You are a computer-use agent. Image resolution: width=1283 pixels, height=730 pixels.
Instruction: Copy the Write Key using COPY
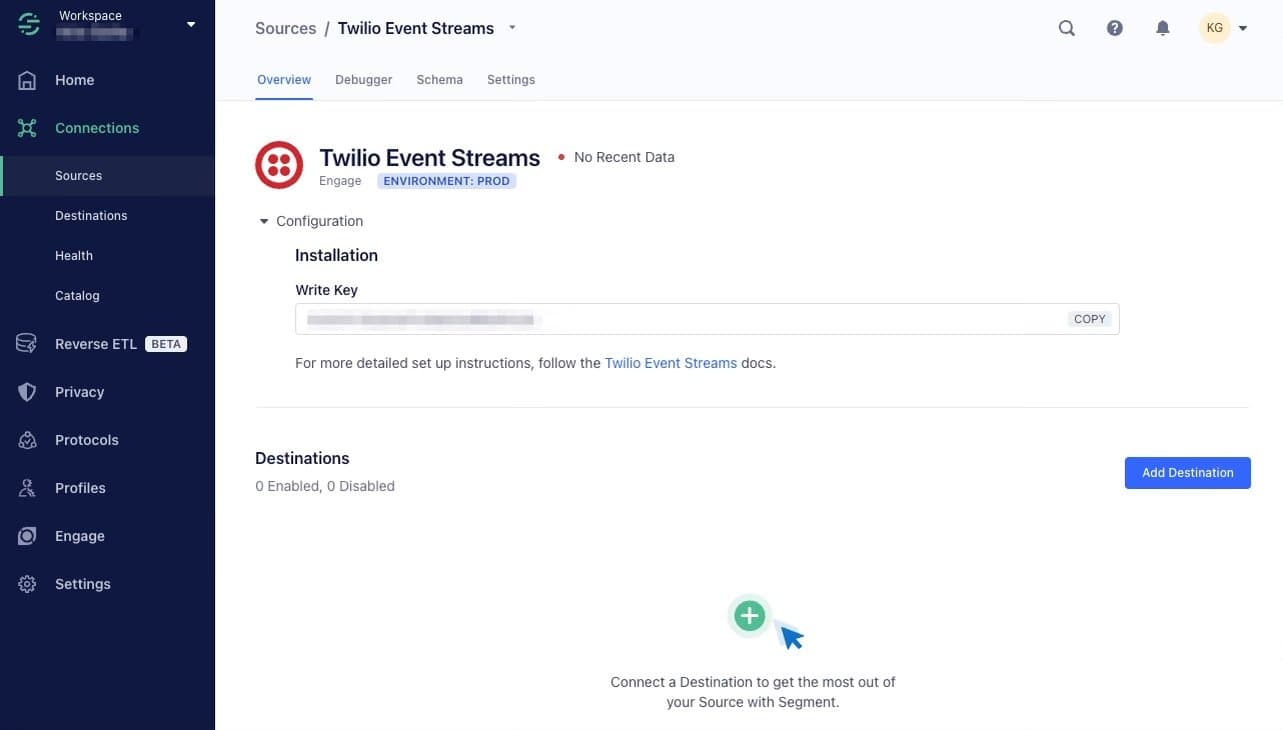[1089, 318]
